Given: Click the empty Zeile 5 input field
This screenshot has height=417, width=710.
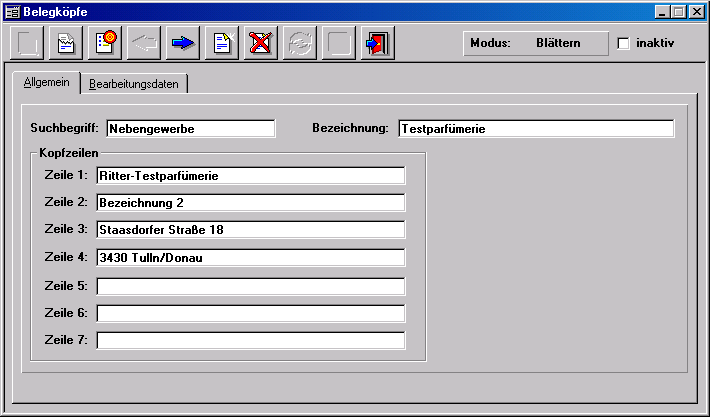Looking at the screenshot, I should (x=251, y=286).
